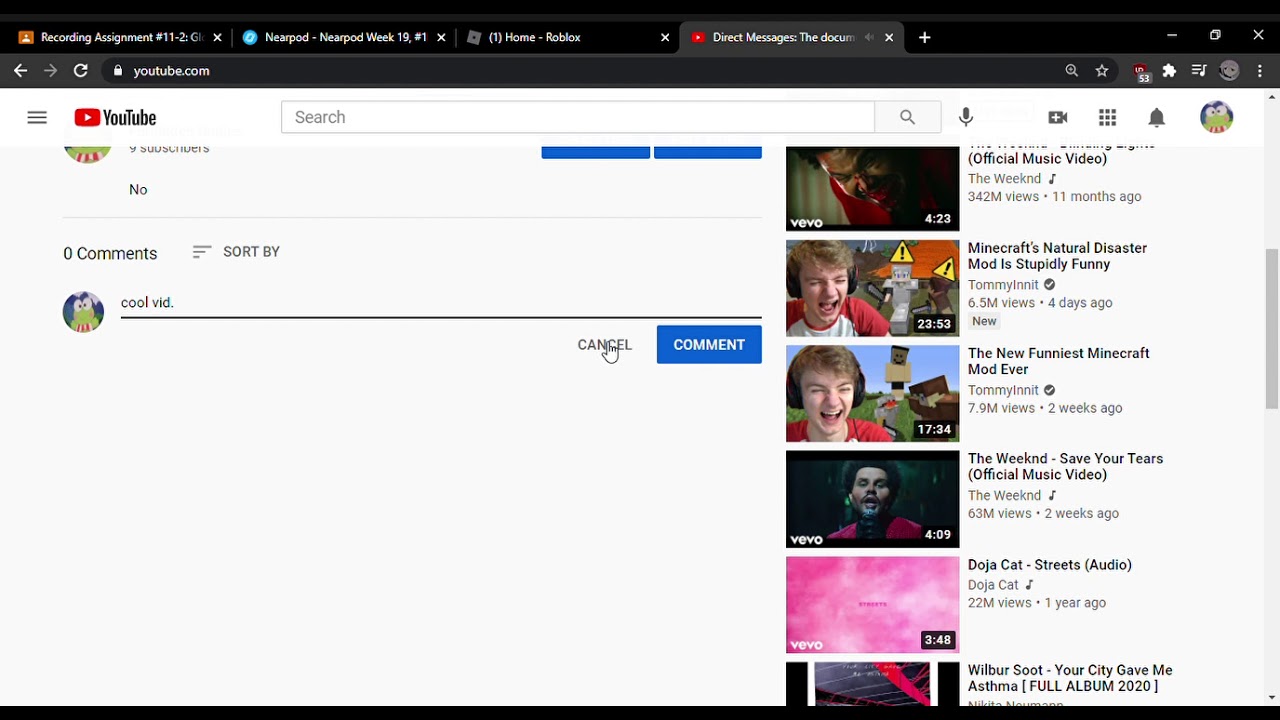Open the YouTube hamburger guide menu
The width and height of the screenshot is (1280, 720).
(x=37, y=117)
